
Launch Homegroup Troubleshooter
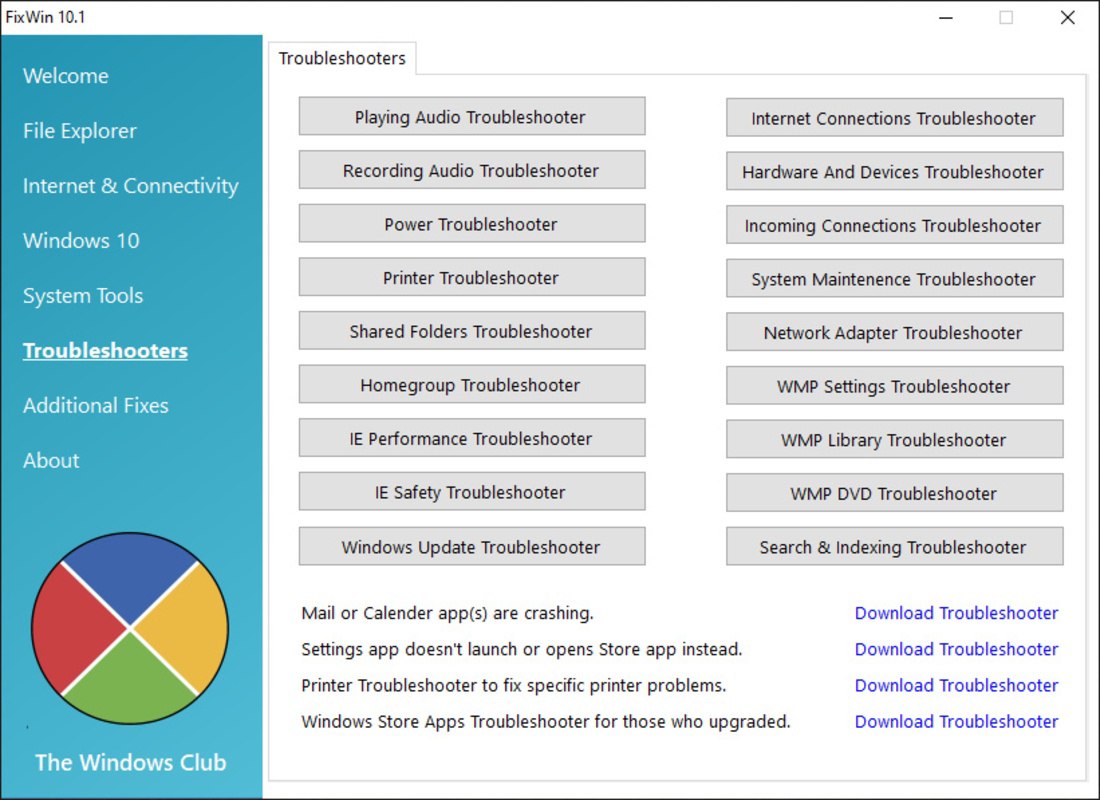point(472,385)
